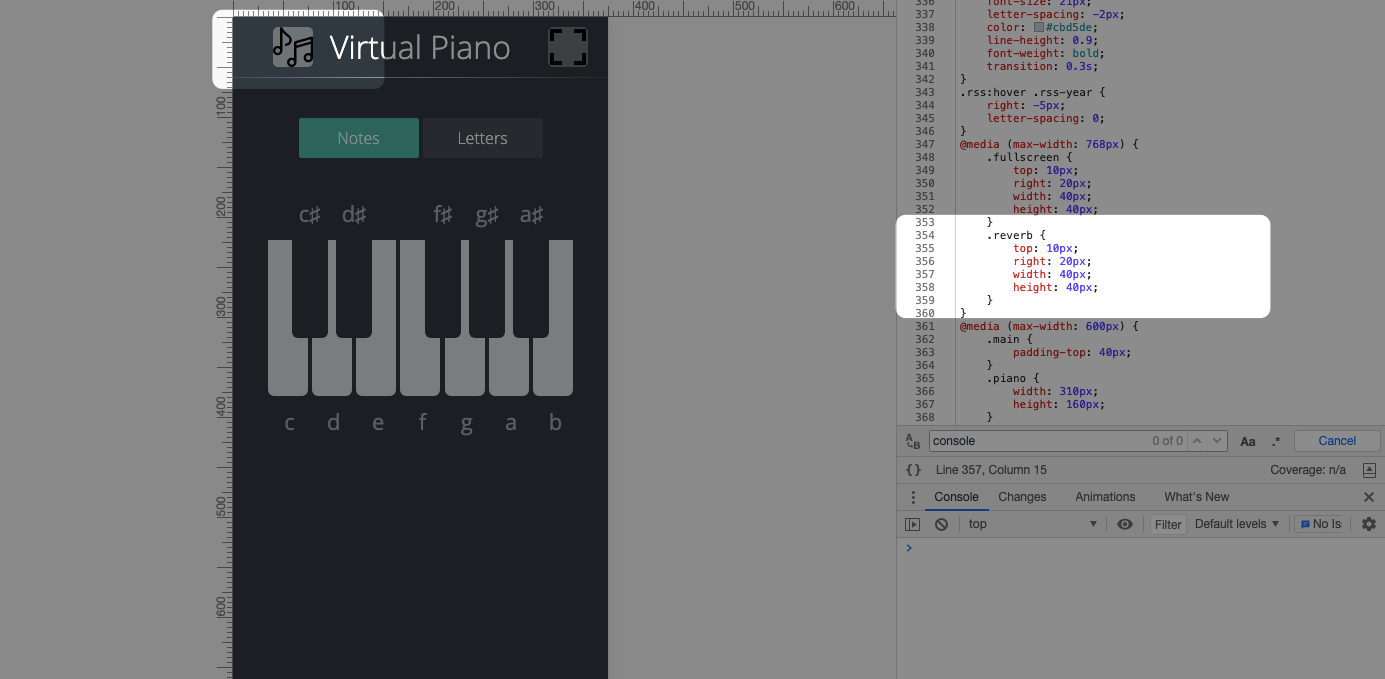The image size is (1385, 679).
Task: Create live expression with eye icon
Action: point(1125,524)
